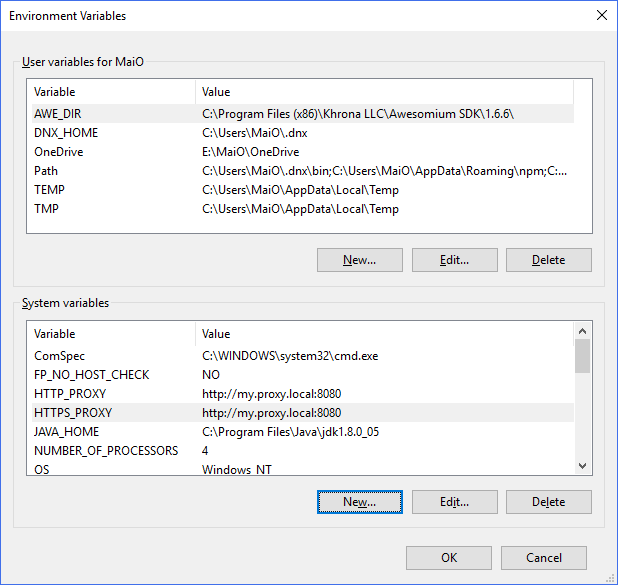Viewport: 618px width, 585px height.
Task: Select the TEMP user variable row
Action: coord(303,190)
